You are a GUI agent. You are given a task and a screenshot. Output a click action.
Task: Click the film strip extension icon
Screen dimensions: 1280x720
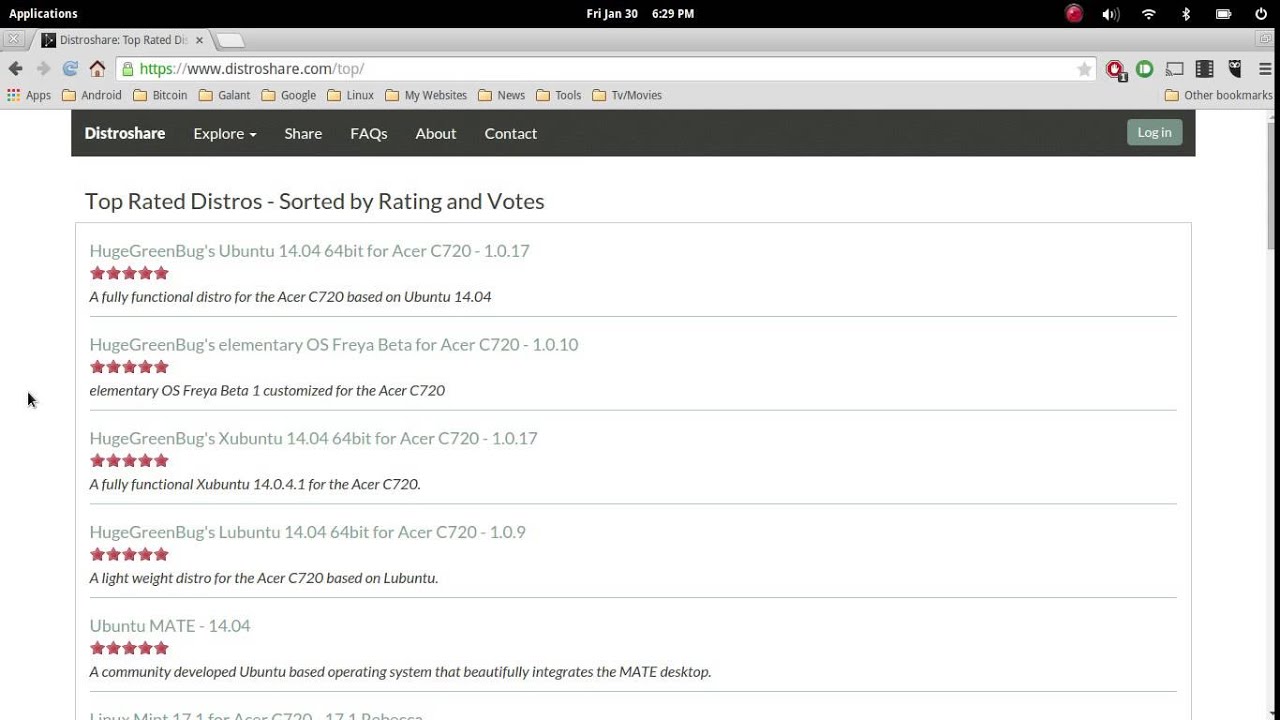[1205, 69]
